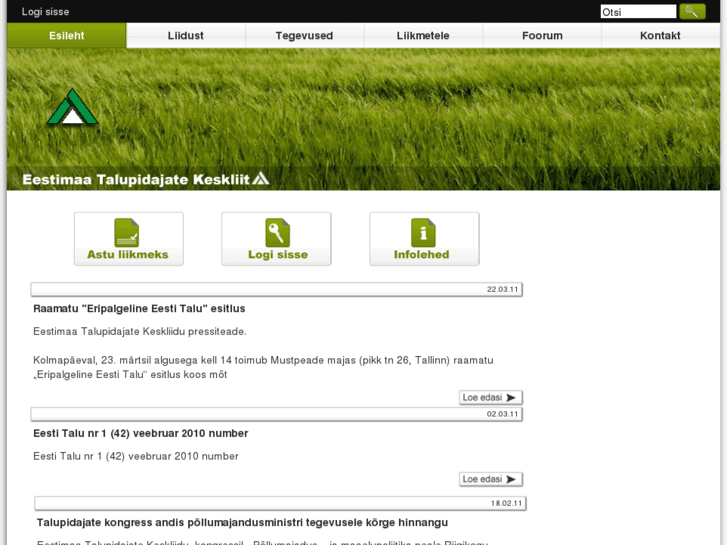Open article Raamatu "Eripalgeline Eesti Talu" esitlus
The width and height of the screenshot is (727, 545).
139,308
